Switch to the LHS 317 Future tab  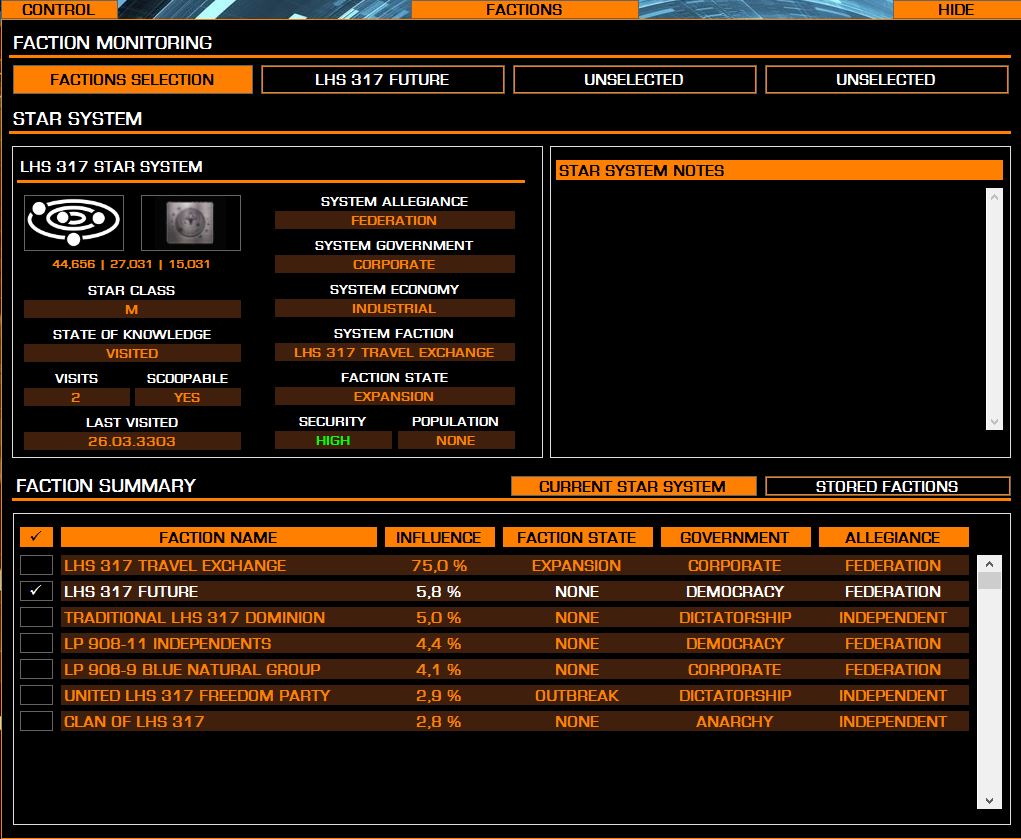(x=382, y=79)
